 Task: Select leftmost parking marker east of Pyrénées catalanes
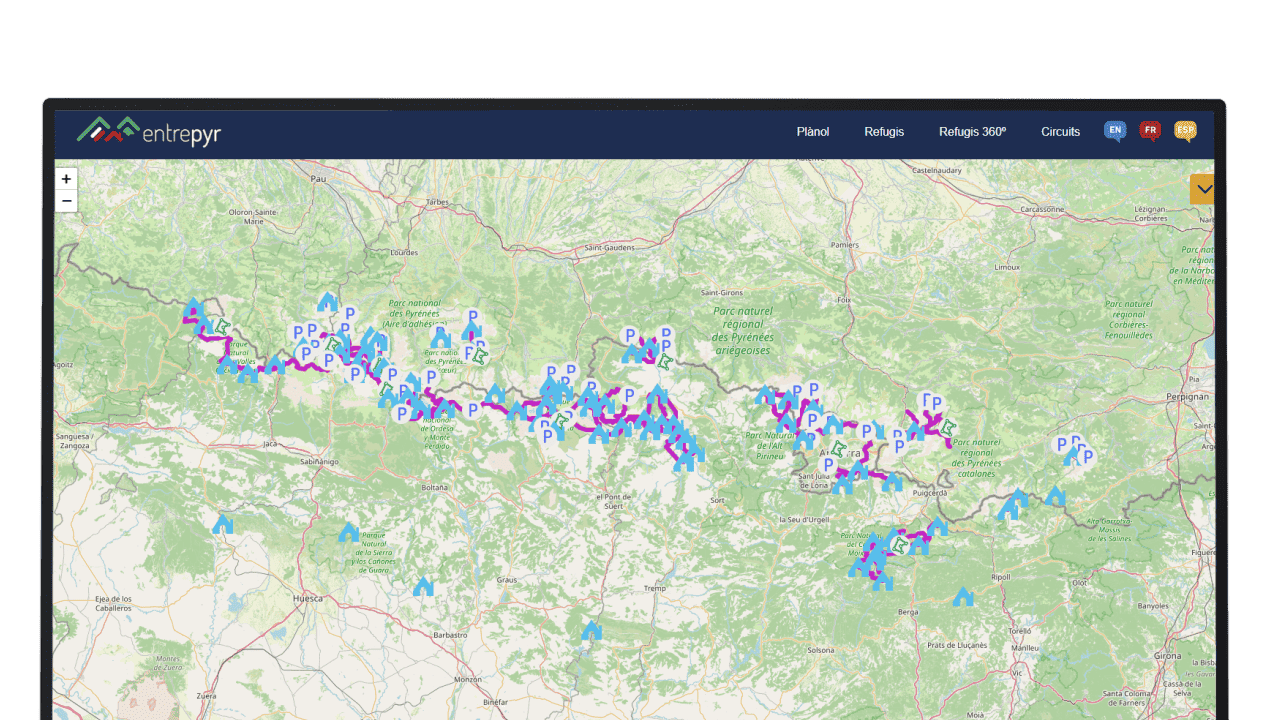1063,444
